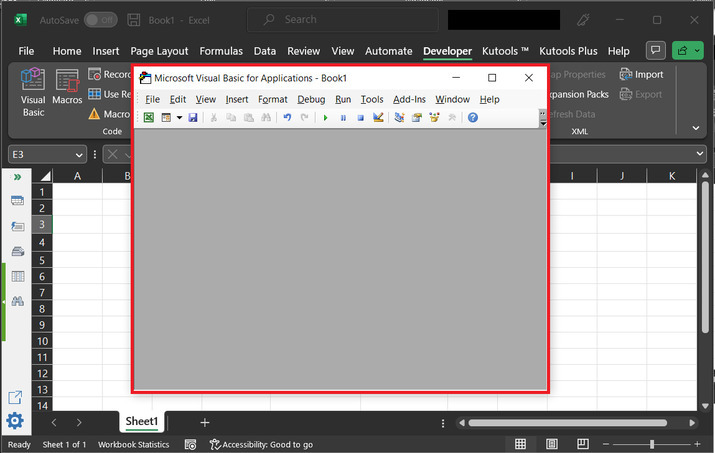
Task: Click Toolbox icon in VBA toolbar
Action: tap(452, 118)
